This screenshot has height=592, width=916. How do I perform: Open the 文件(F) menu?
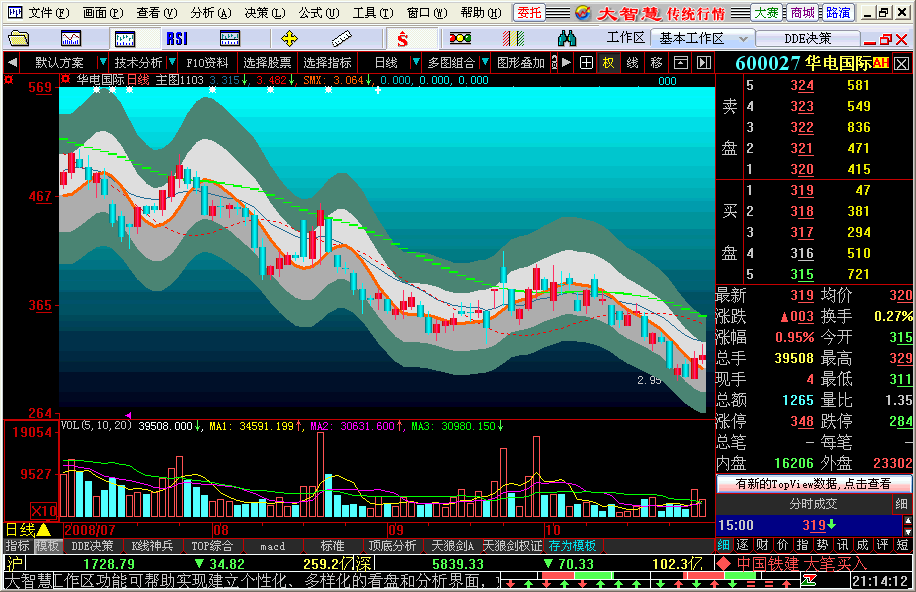point(48,12)
